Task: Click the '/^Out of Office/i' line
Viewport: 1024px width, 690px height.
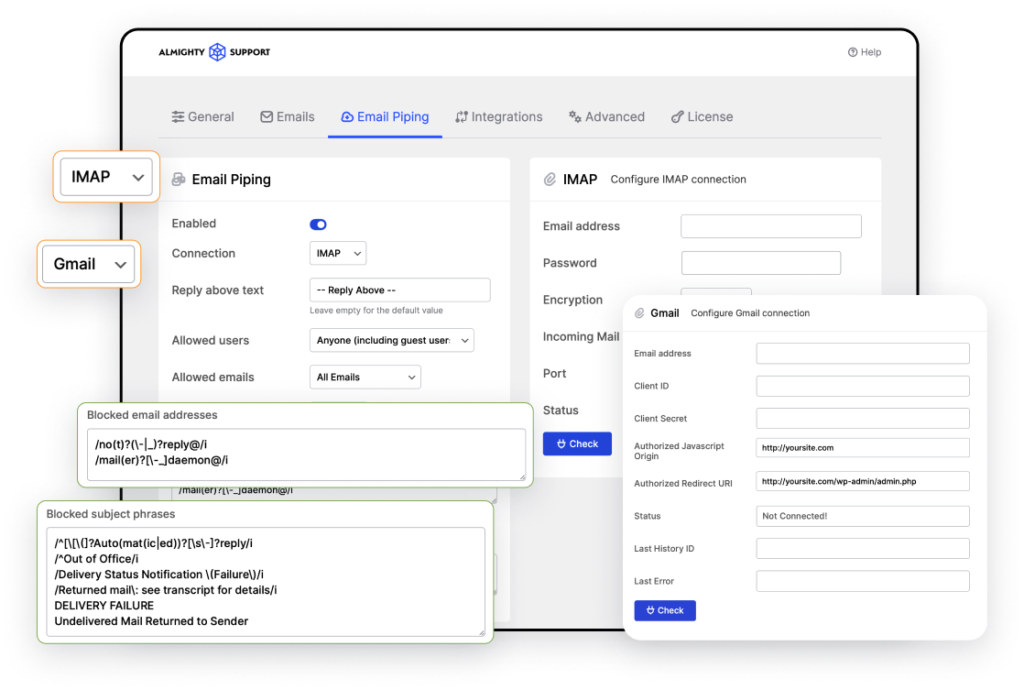Action: click(x=97, y=559)
